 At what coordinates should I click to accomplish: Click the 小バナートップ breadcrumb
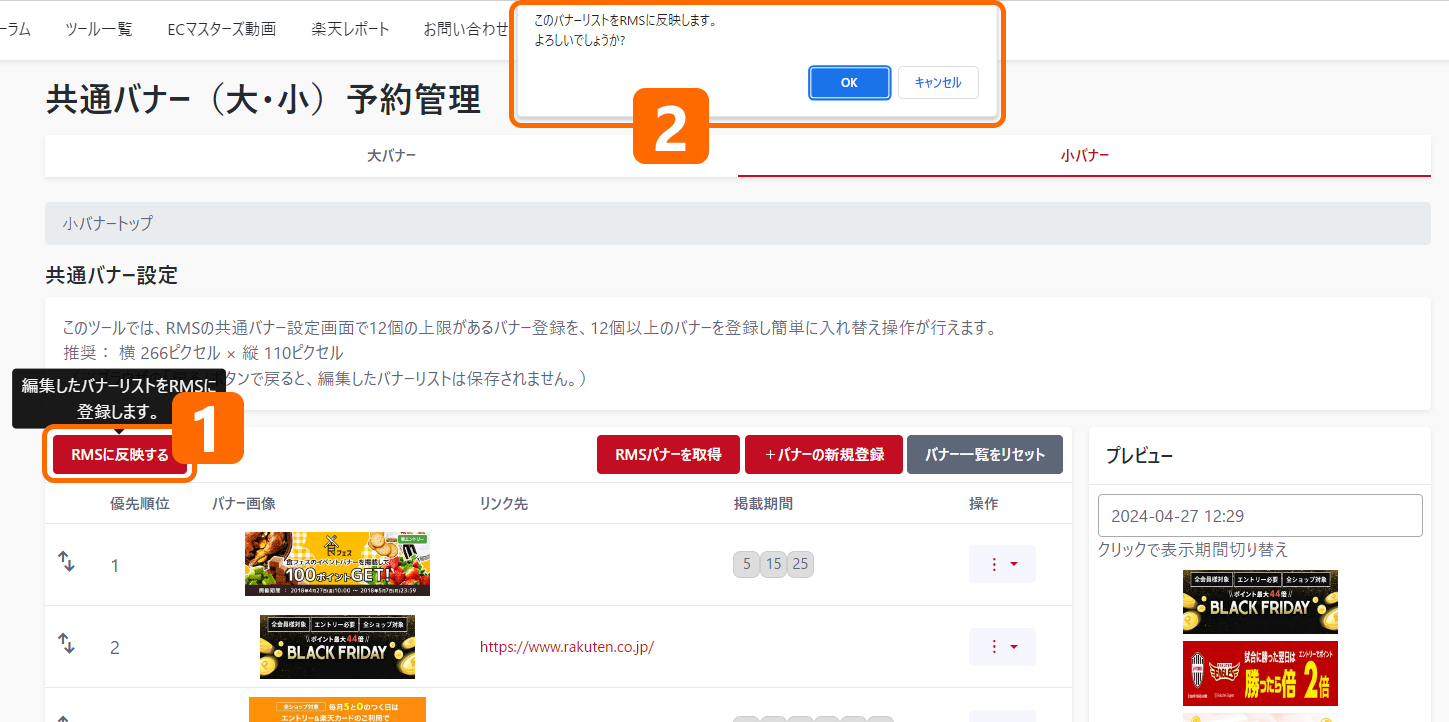pos(108,223)
